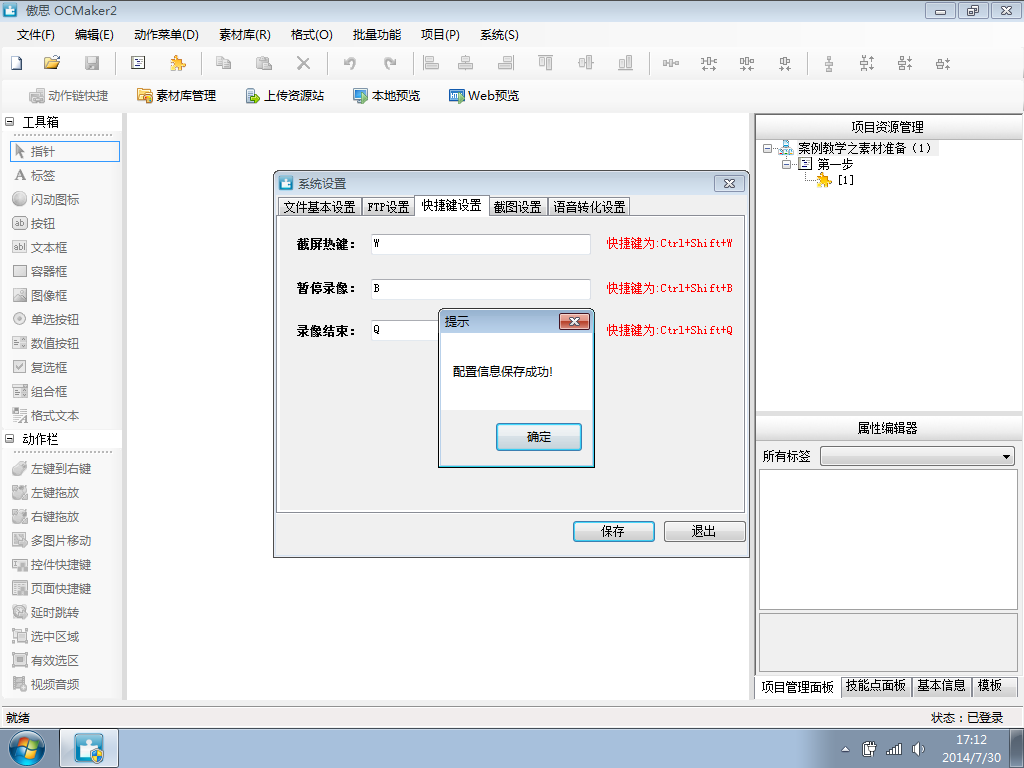Select the Text box (文本框) tool
This screenshot has width=1024, height=768.
point(40,248)
